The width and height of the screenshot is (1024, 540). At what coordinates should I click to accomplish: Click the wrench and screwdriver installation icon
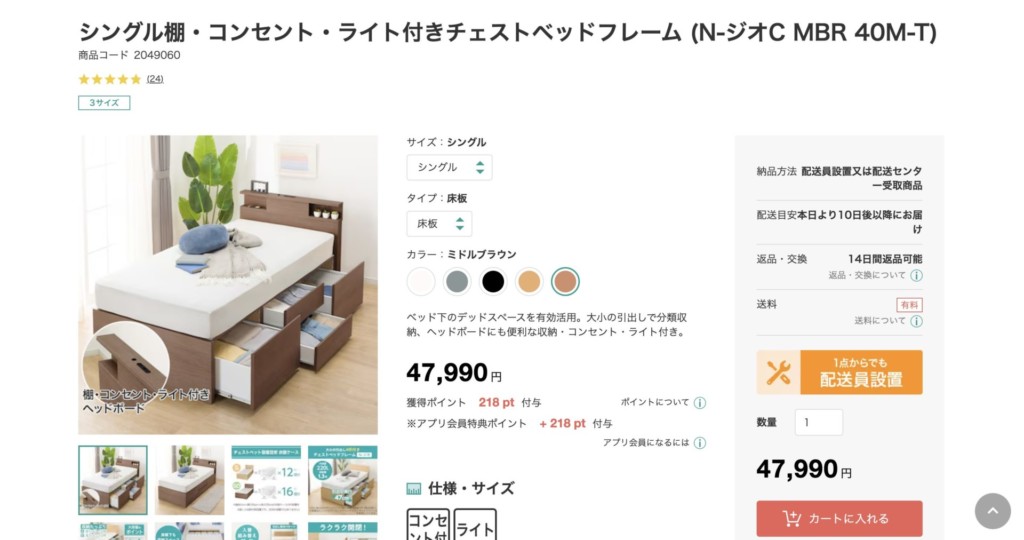pyautogui.click(x=778, y=372)
